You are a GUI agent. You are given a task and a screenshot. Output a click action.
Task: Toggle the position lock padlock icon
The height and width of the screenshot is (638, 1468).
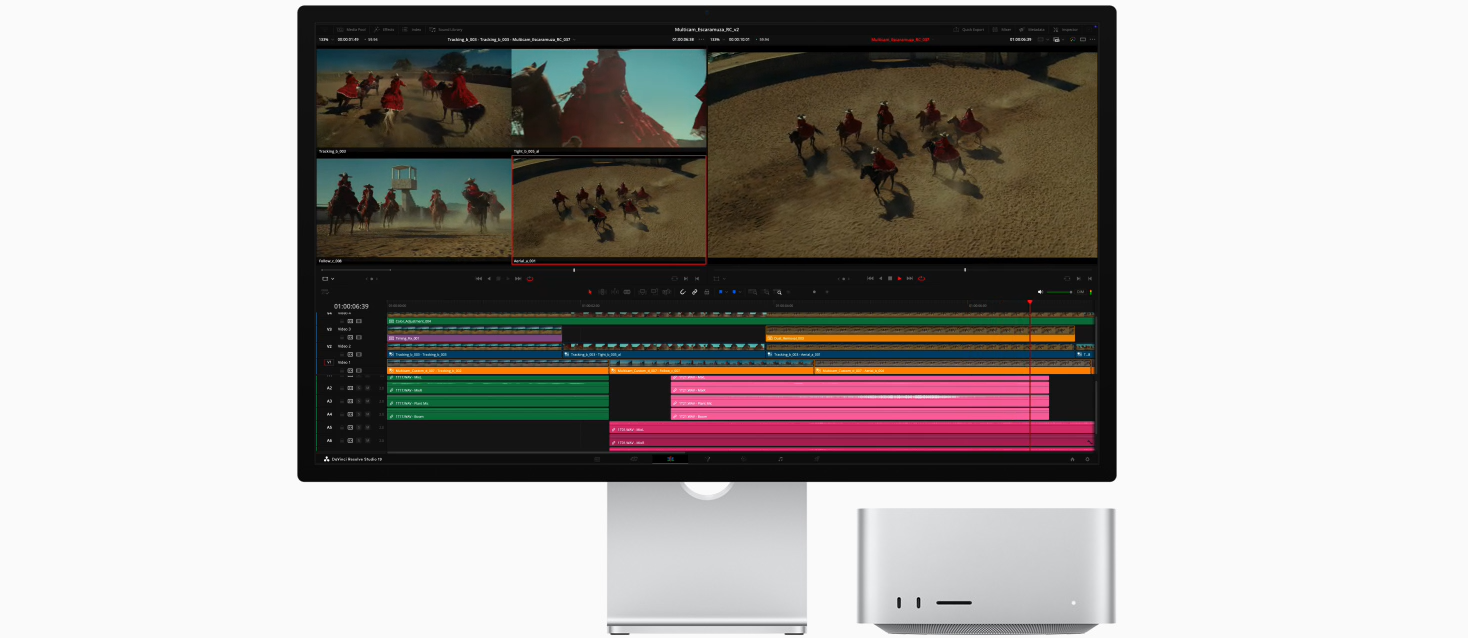point(707,292)
